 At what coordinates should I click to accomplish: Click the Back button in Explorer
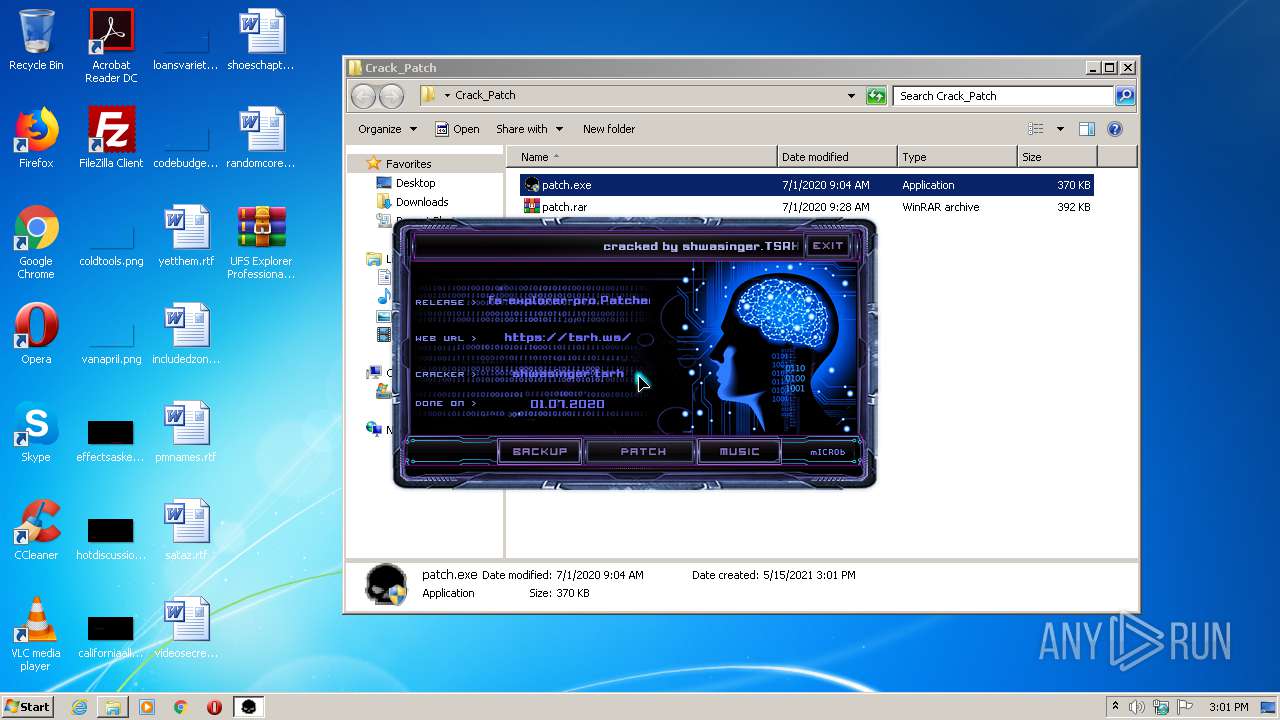point(363,96)
